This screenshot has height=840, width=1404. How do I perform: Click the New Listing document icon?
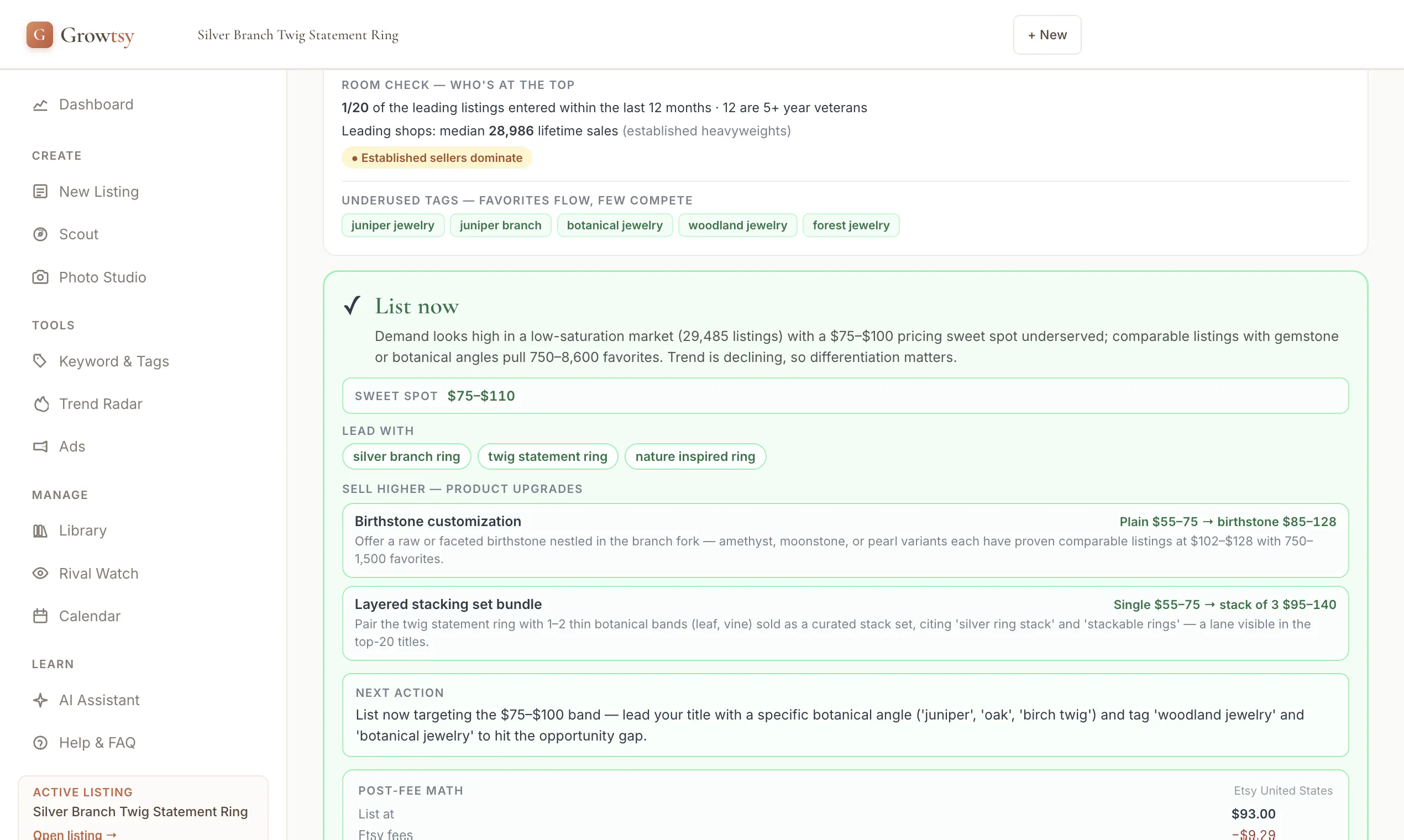40,192
